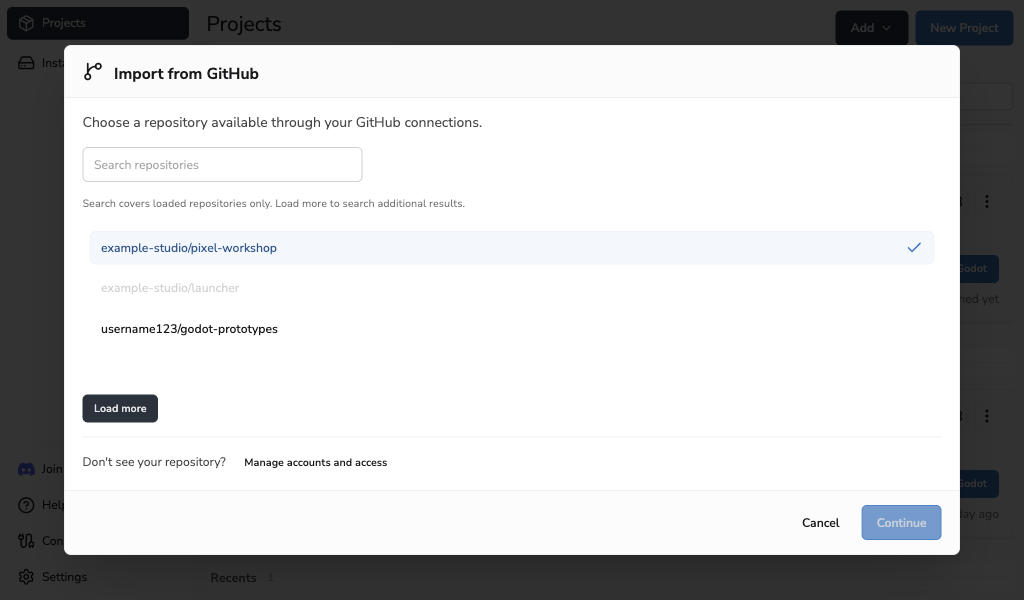The width and height of the screenshot is (1024, 600).
Task: Select the example-studio/launcher repository
Action: (x=511, y=288)
